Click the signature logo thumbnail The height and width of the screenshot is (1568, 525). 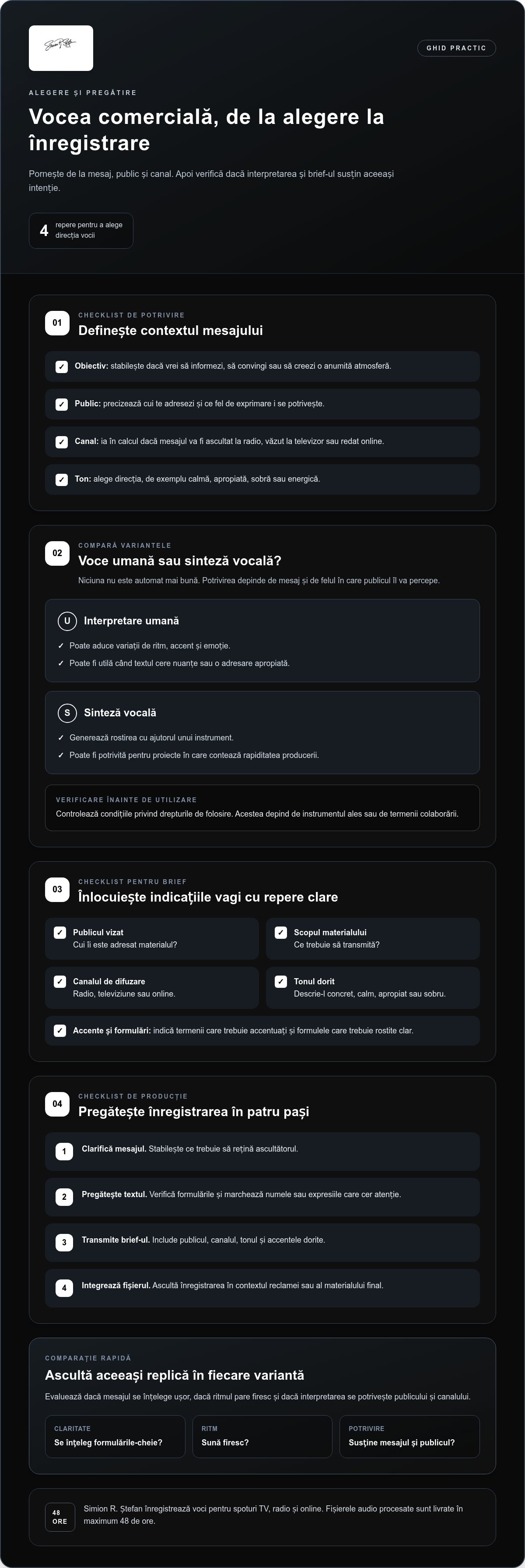click(61, 48)
